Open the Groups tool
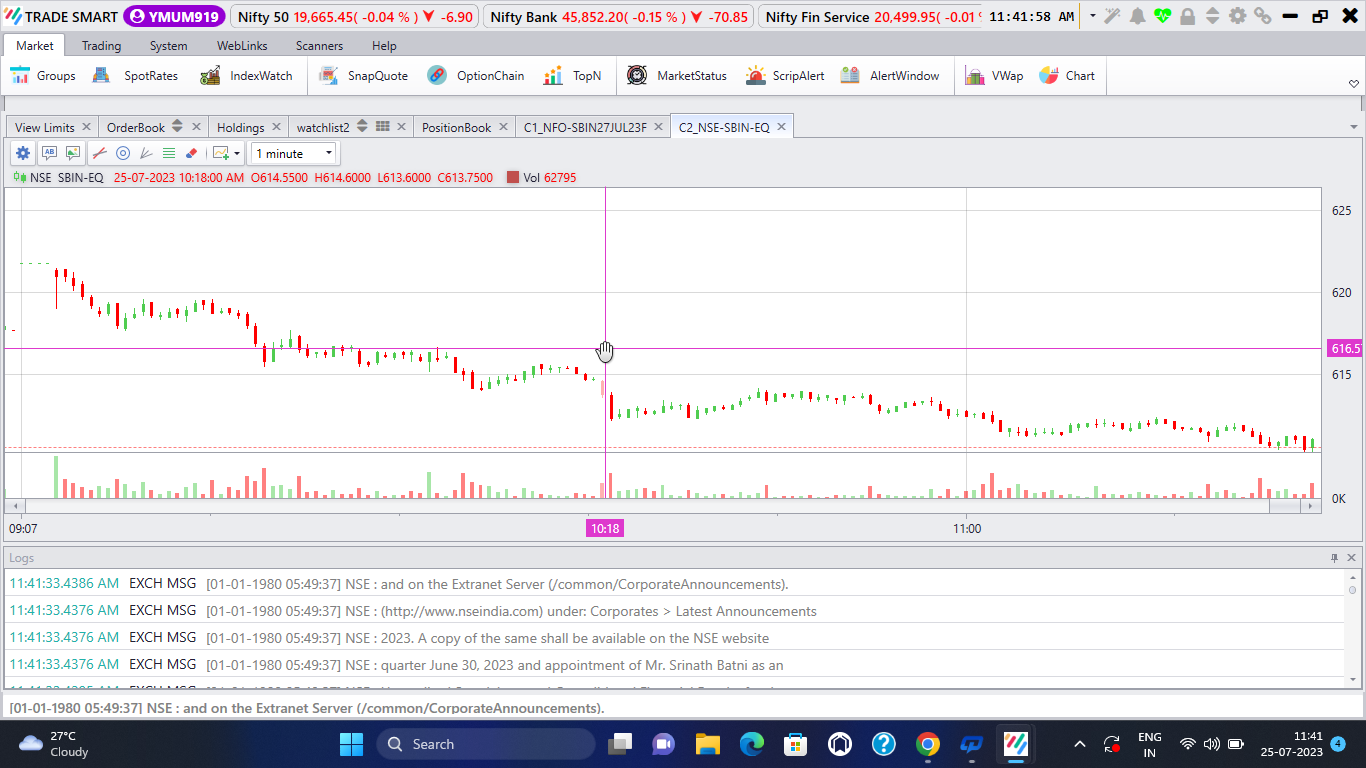 pos(43,76)
